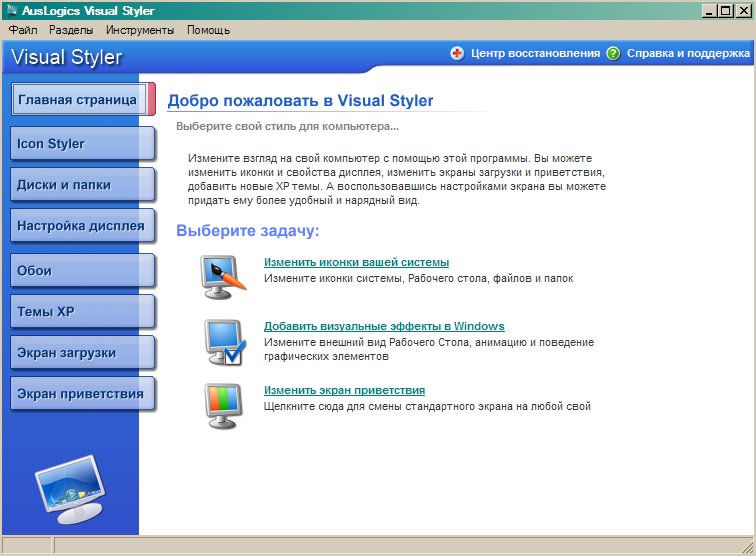This screenshot has width=756, height=556.
Task: Switch to the Обои section
Action: click(x=82, y=271)
